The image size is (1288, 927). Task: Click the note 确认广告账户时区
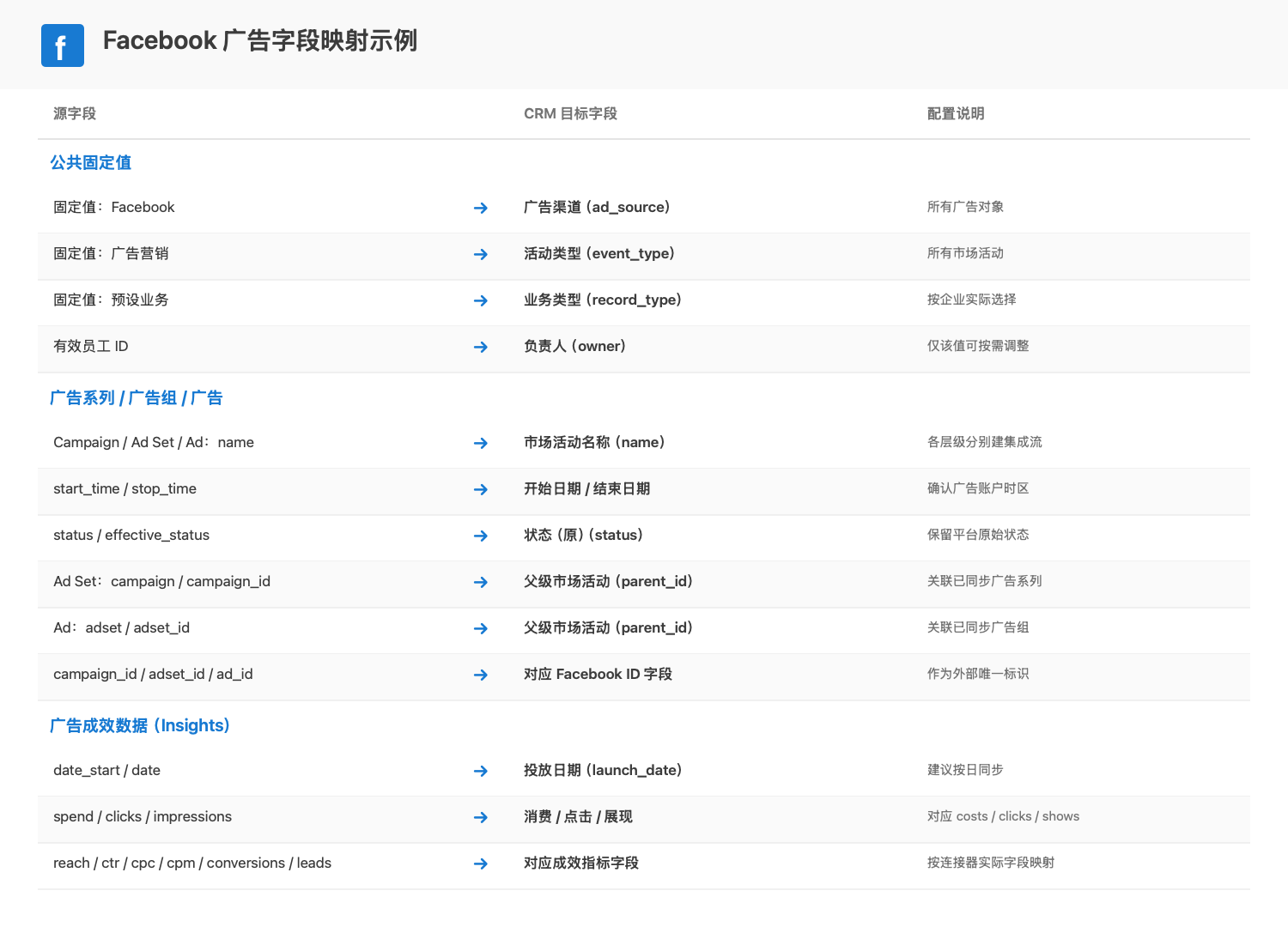point(978,488)
